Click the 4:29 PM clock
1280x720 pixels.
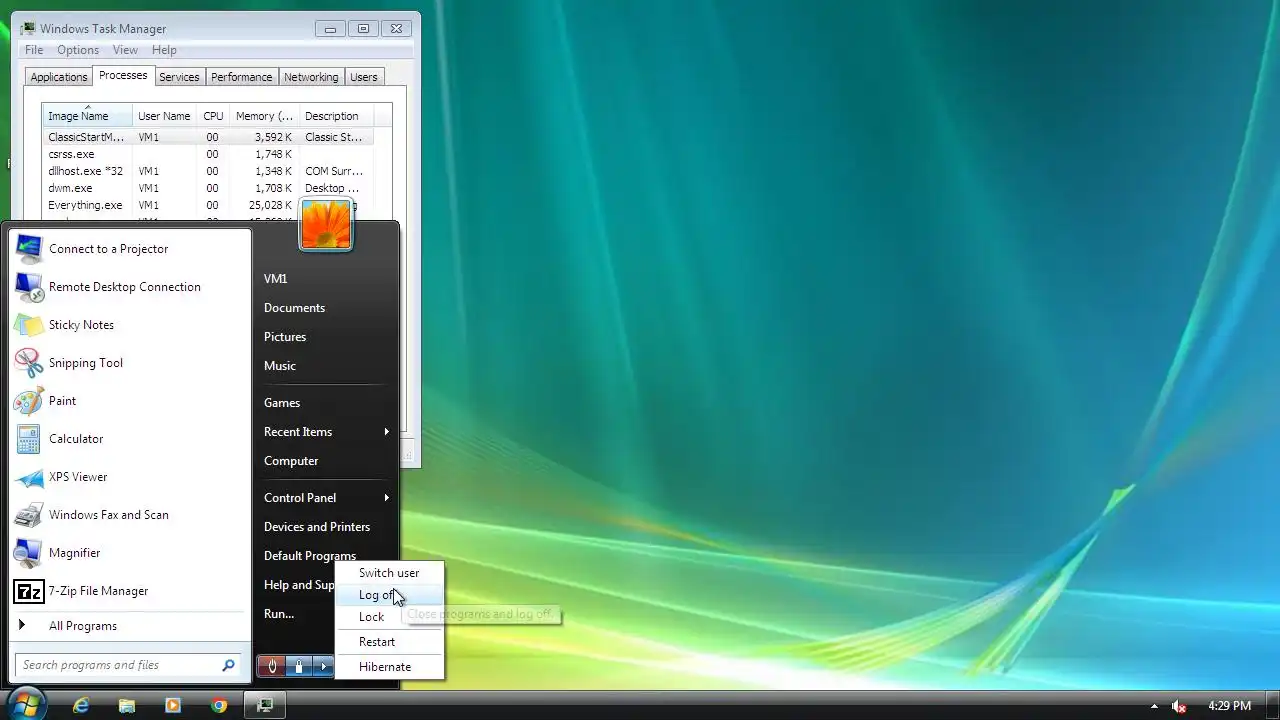(x=1229, y=706)
